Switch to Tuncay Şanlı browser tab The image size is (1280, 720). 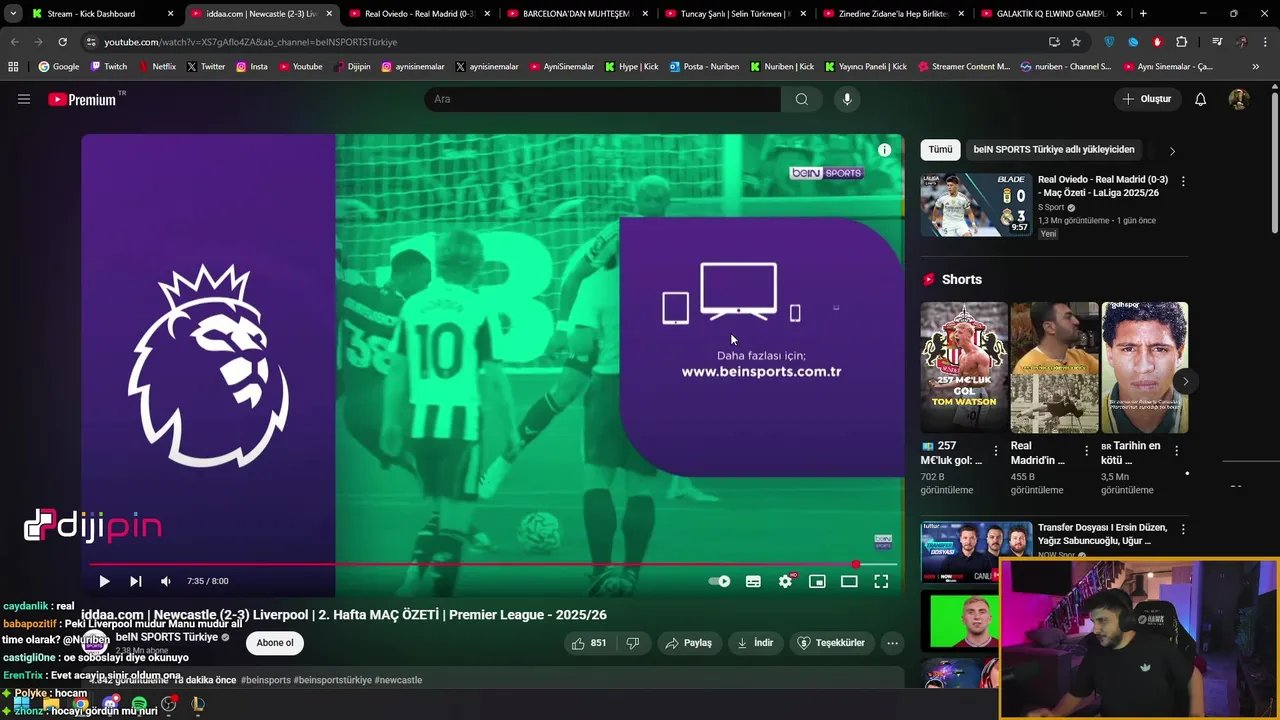point(736,14)
